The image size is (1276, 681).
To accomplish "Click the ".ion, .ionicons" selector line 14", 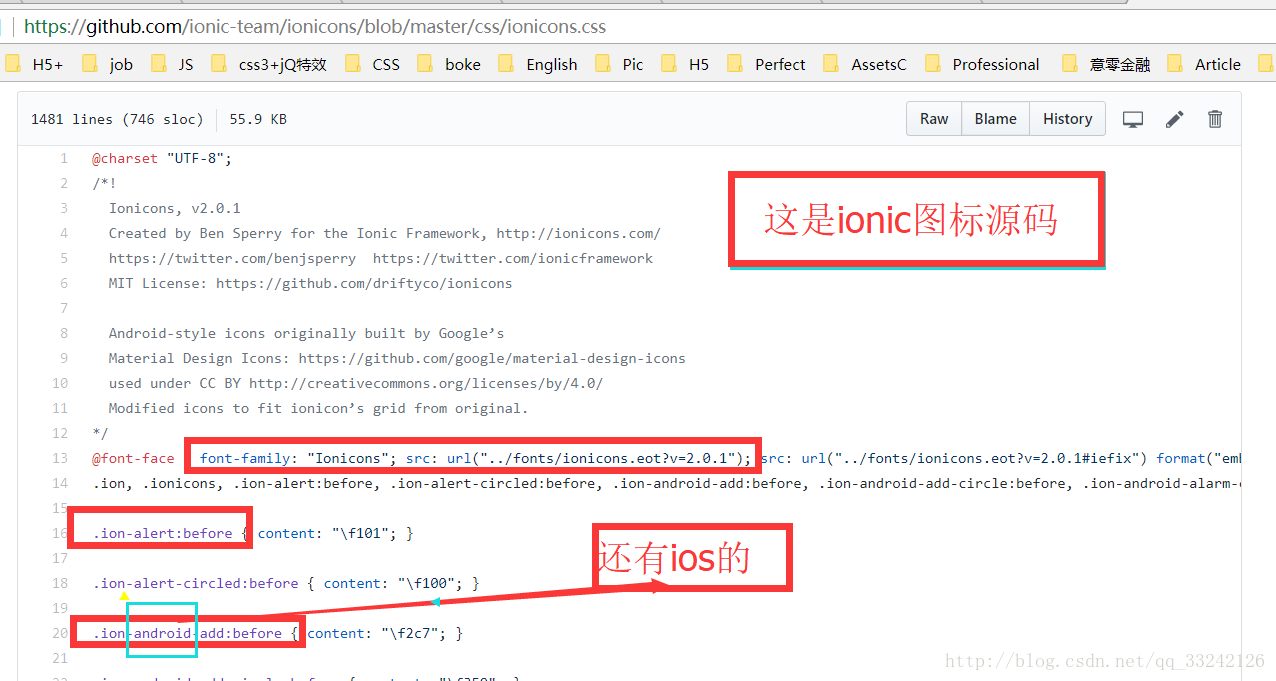I will (666, 483).
